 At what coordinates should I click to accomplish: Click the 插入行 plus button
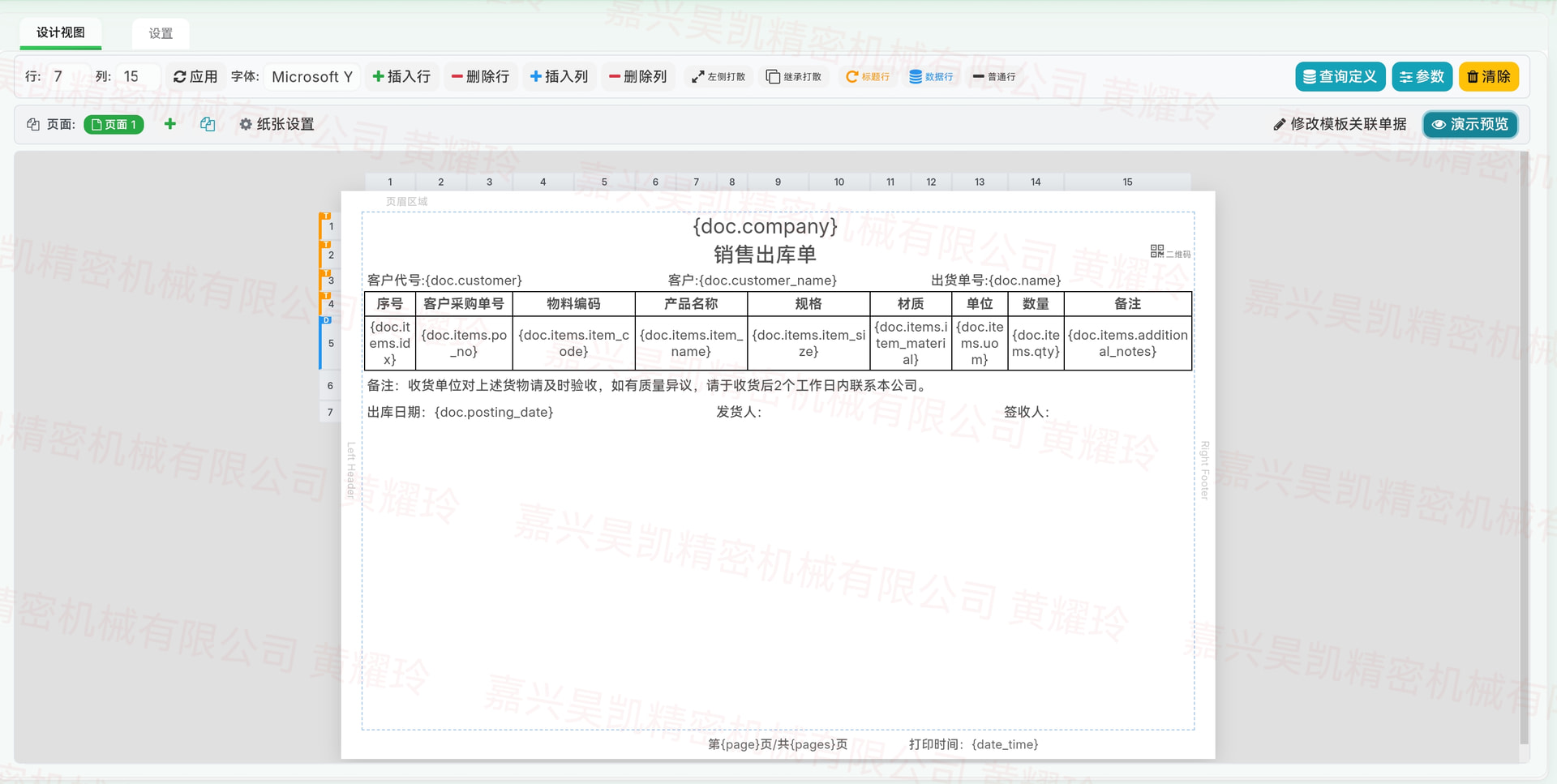pyautogui.click(x=401, y=76)
